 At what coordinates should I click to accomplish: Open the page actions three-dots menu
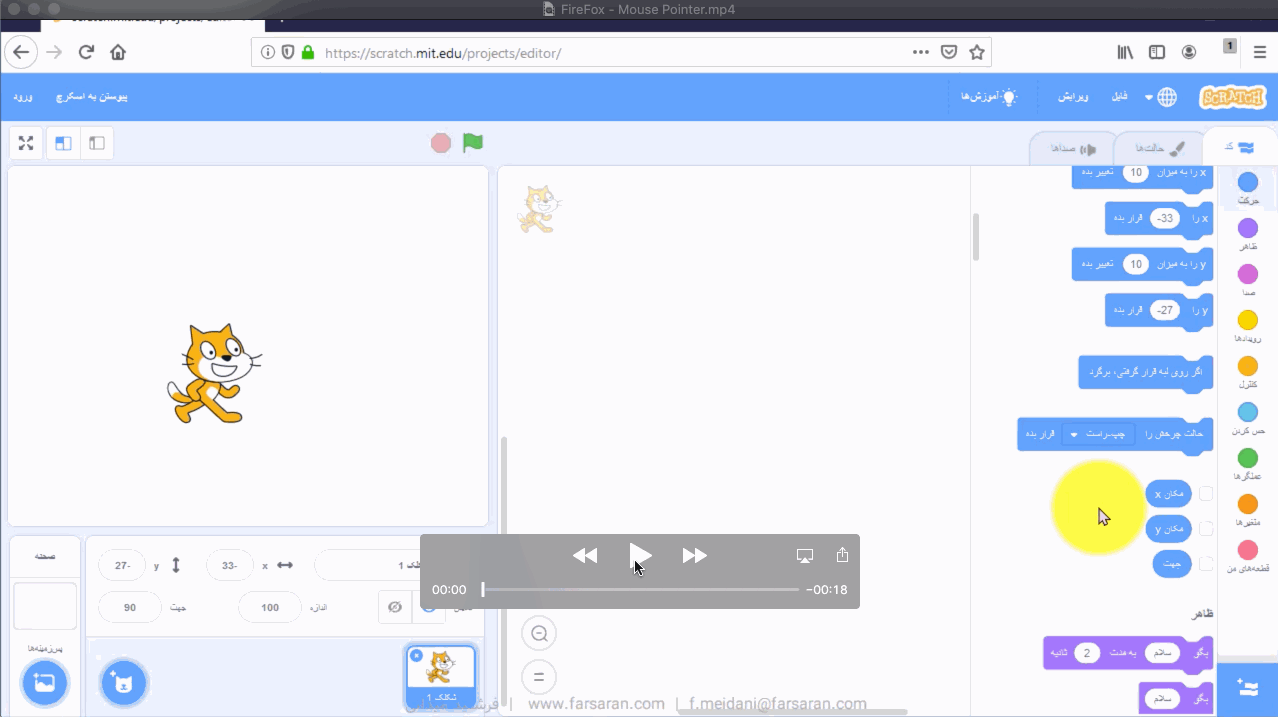click(x=921, y=52)
